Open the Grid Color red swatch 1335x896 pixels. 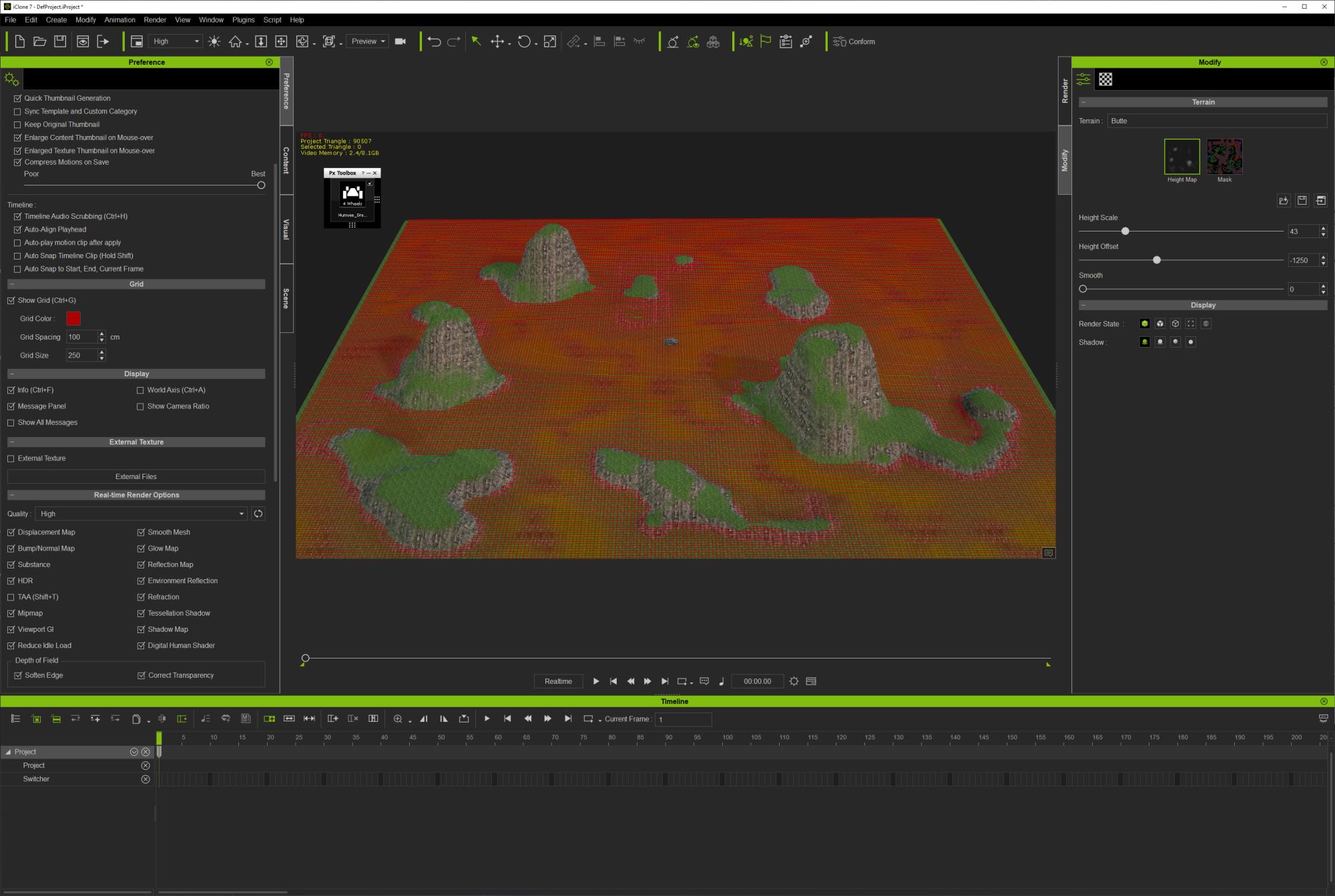73,319
